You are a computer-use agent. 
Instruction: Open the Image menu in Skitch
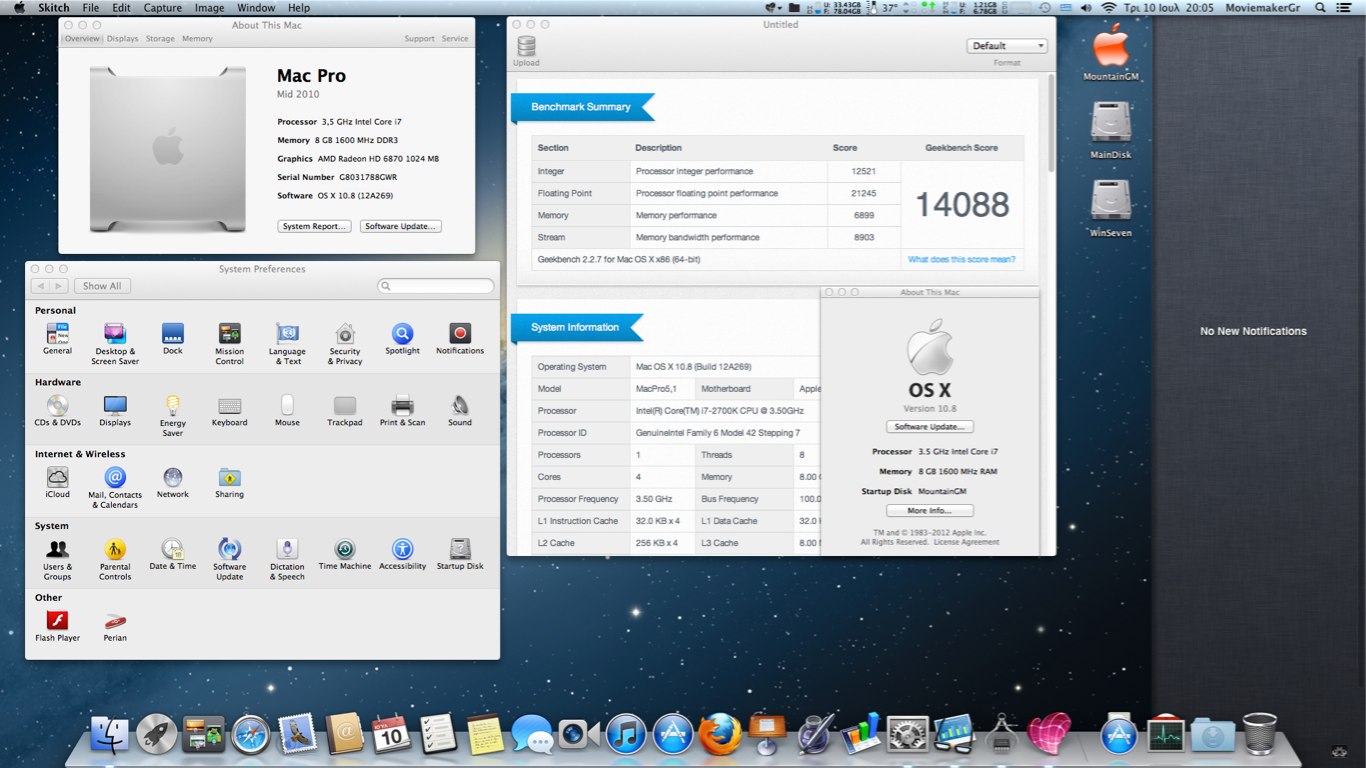coord(209,8)
